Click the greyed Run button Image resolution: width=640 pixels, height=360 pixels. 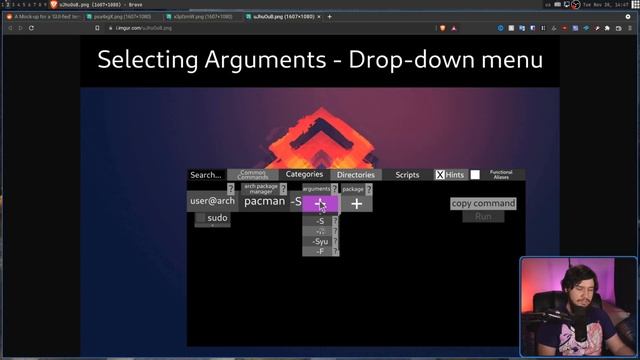click(x=483, y=217)
